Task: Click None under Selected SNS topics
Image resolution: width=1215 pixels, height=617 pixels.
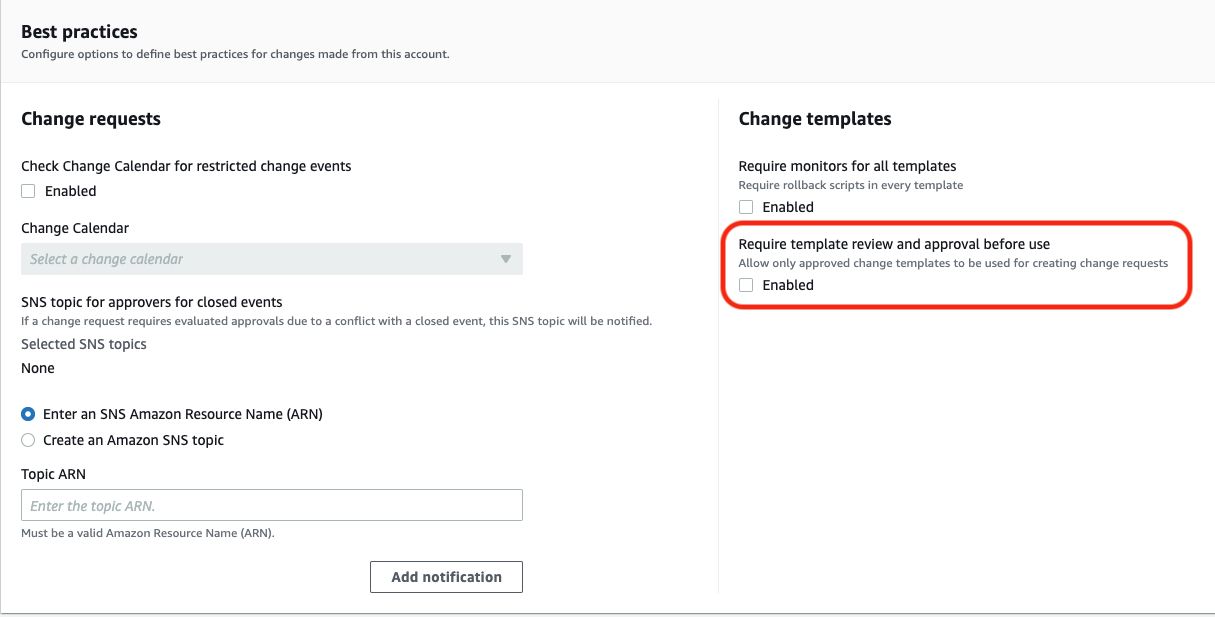Action: pos(38,368)
